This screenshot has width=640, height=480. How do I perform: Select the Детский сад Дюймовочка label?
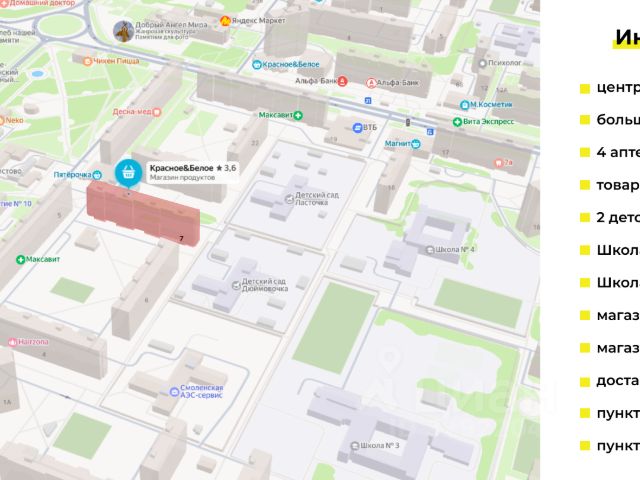[264, 285]
